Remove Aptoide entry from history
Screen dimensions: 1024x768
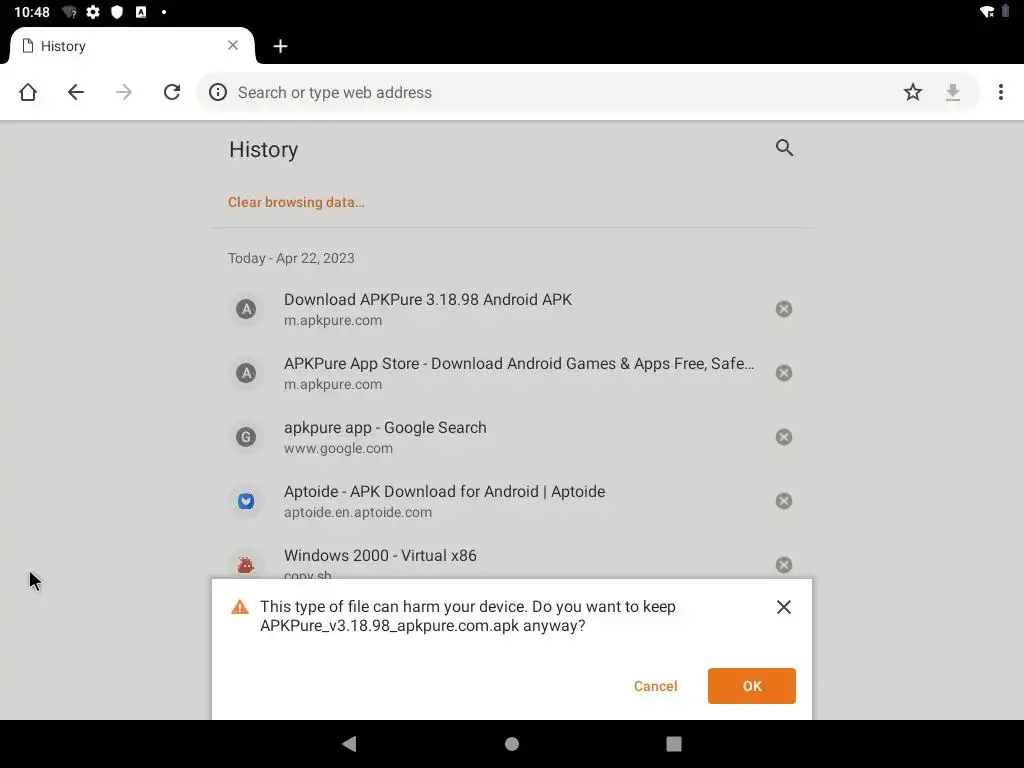[x=784, y=501]
